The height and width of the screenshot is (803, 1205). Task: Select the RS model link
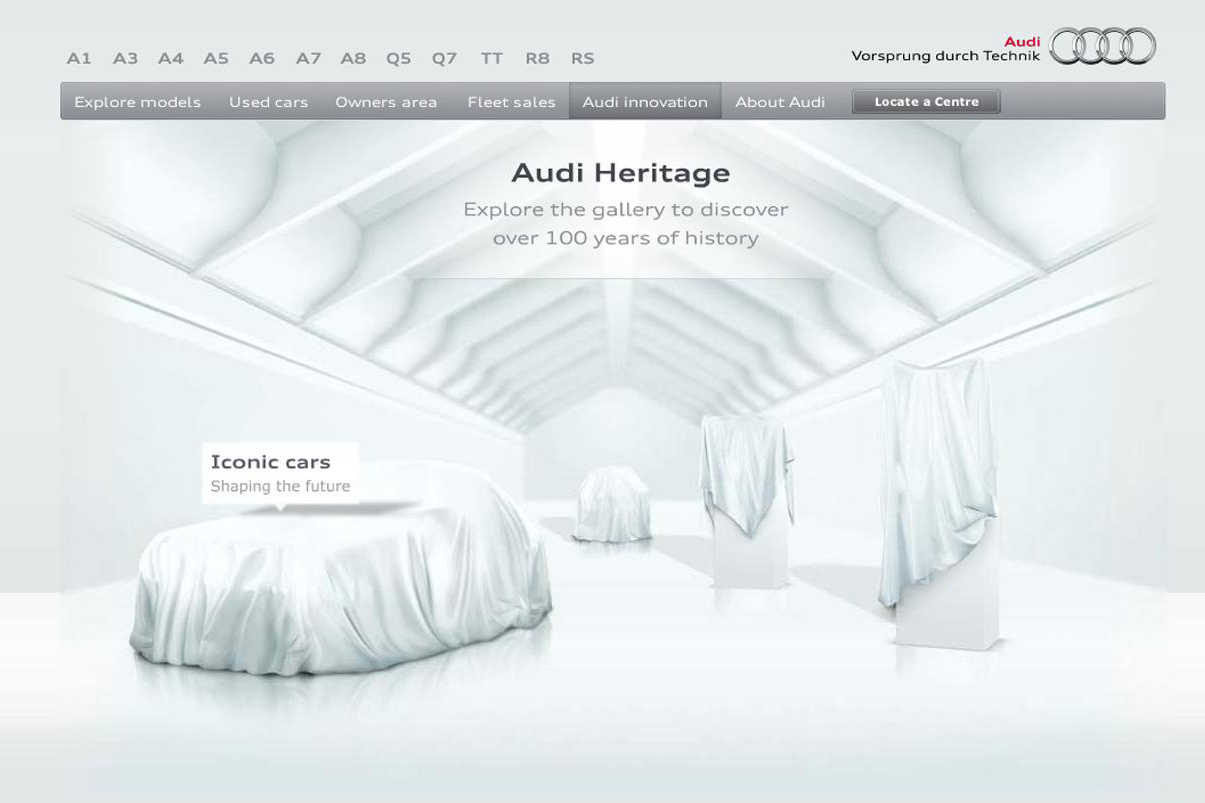coord(582,58)
